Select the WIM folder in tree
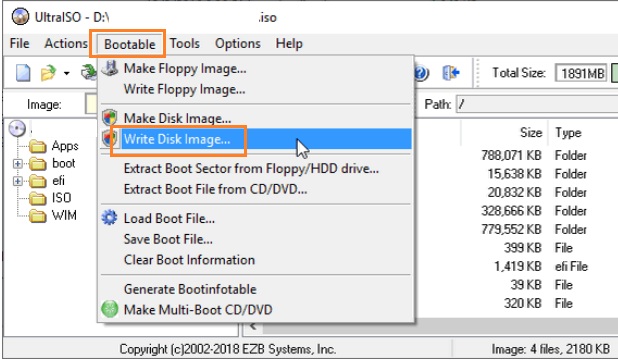 [x=53, y=215]
